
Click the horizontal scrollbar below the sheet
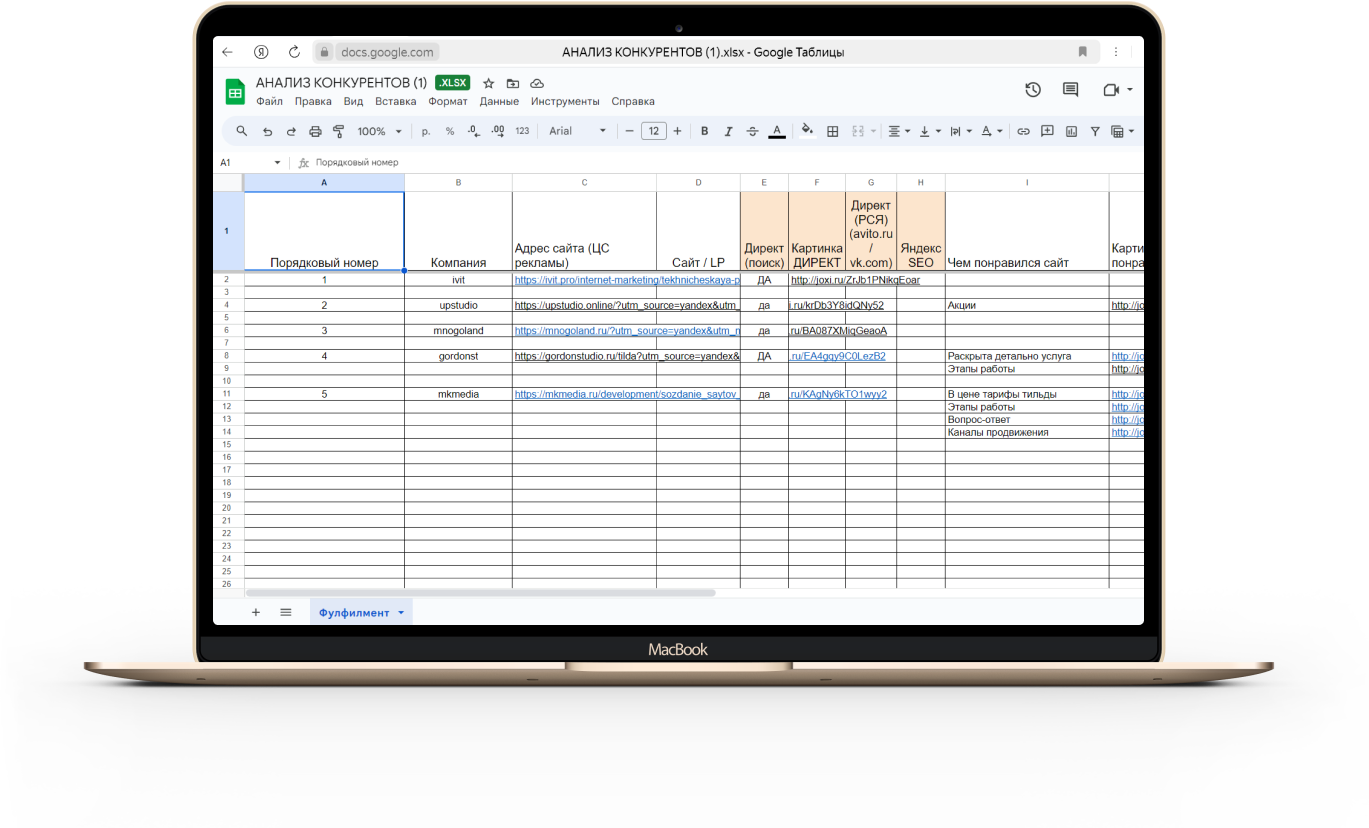[x=481, y=593]
